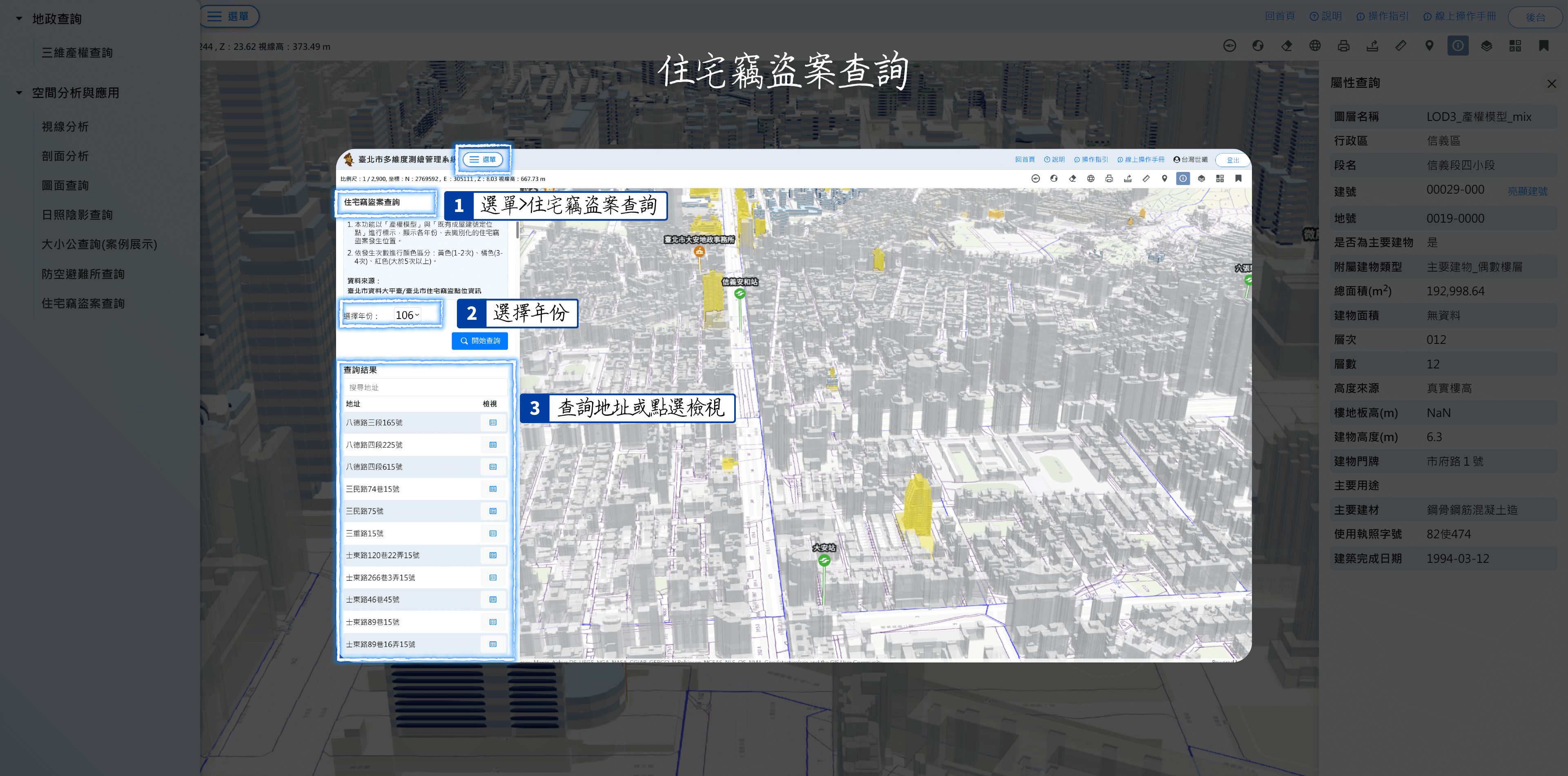The image size is (1568, 776).
Task: Click the grid pattern tiles icon
Action: tap(1515, 46)
